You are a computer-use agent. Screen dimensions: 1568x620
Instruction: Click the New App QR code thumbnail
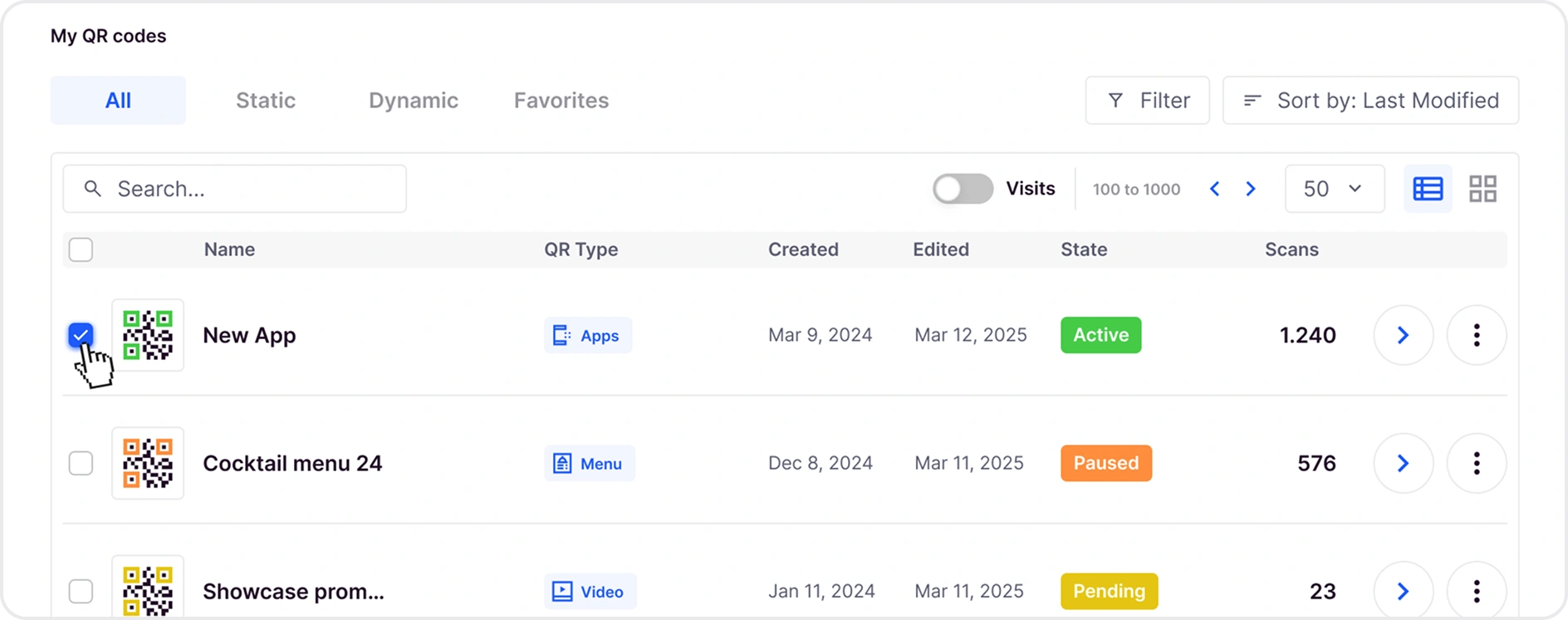click(x=148, y=335)
